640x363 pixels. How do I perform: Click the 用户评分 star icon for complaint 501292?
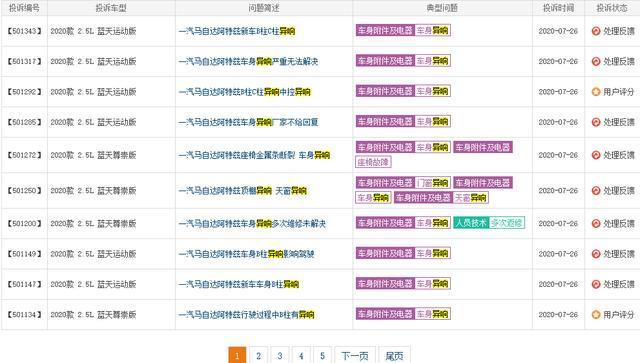[596, 92]
